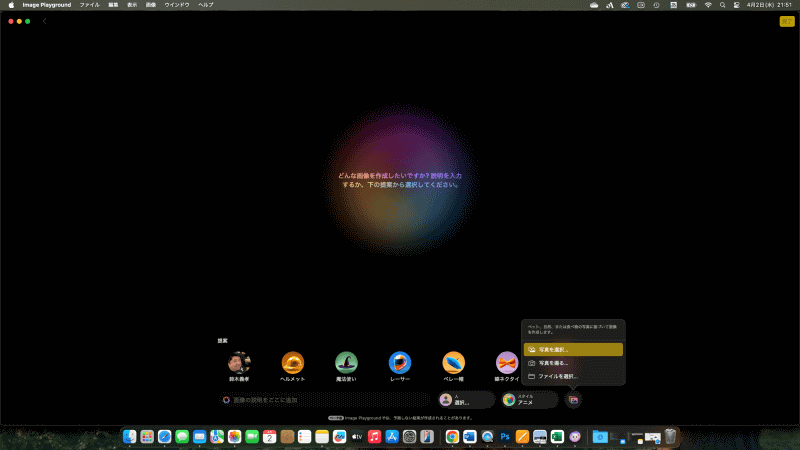The height and width of the screenshot is (450, 800).
Task: Open the Image Playground app menu
Action: (x=46, y=5)
